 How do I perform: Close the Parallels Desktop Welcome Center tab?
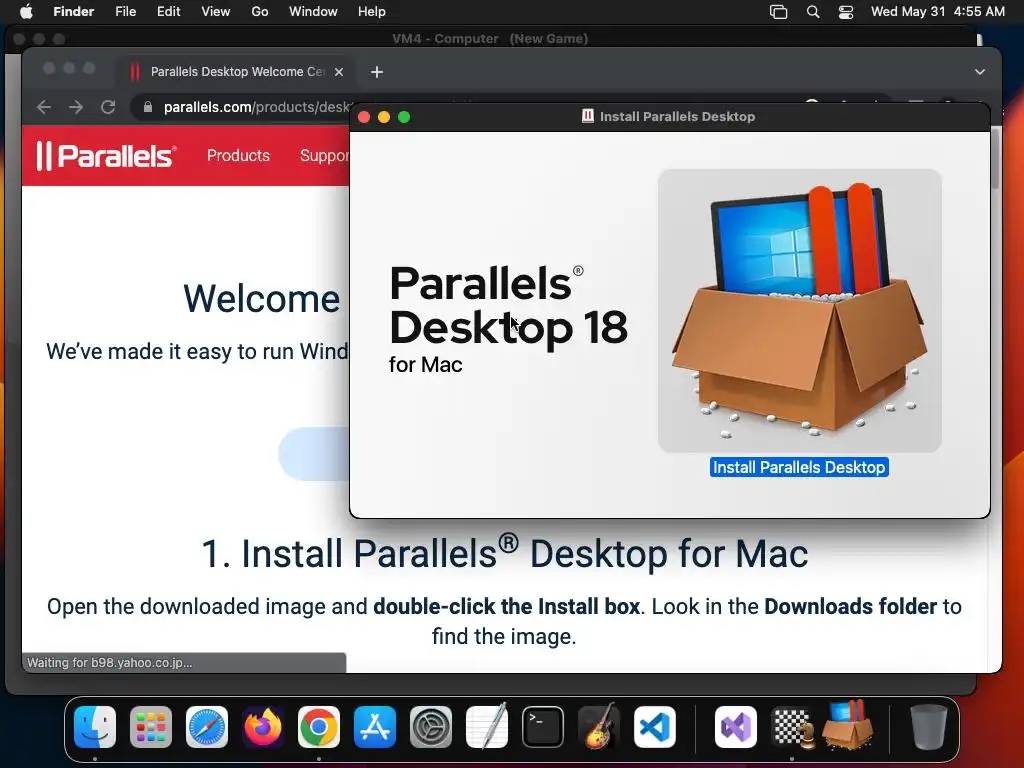pos(339,72)
